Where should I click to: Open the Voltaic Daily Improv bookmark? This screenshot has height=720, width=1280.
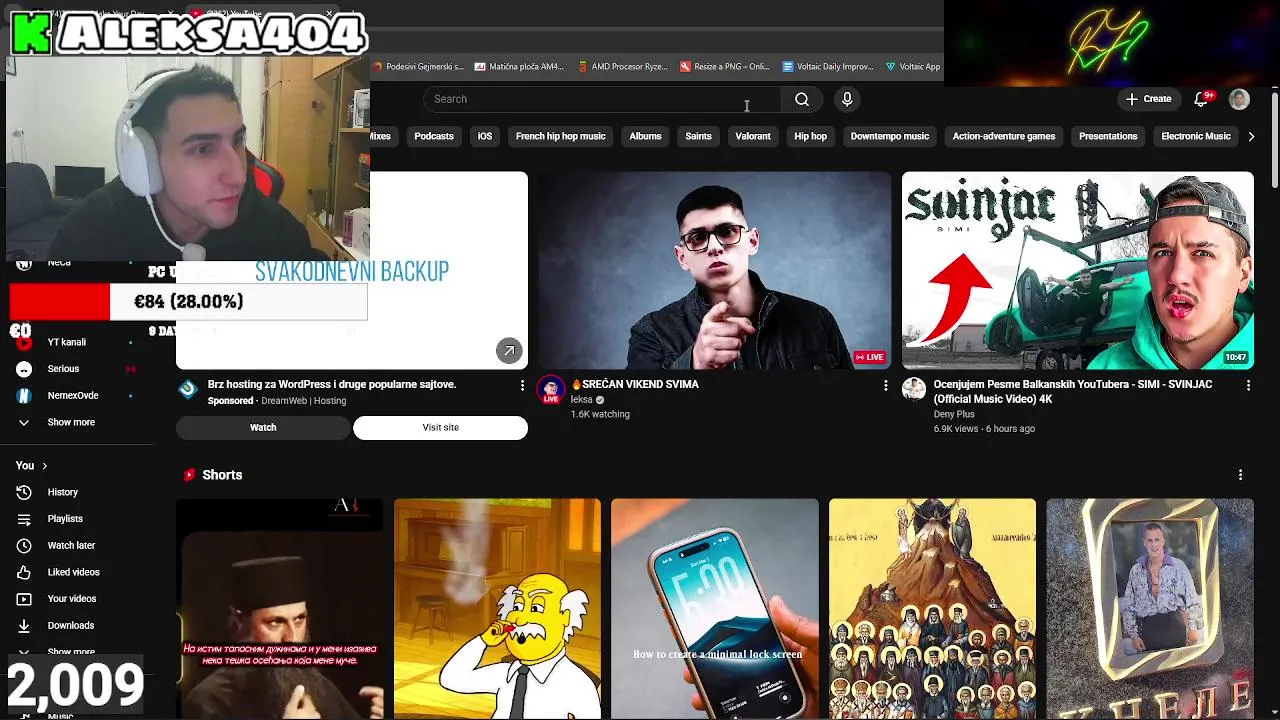pos(829,66)
